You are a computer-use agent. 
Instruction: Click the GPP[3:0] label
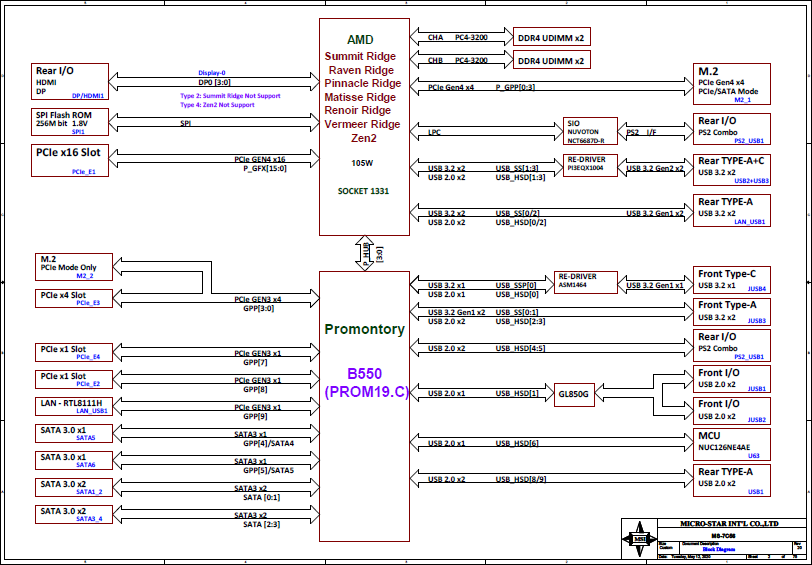click(x=259, y=308)
